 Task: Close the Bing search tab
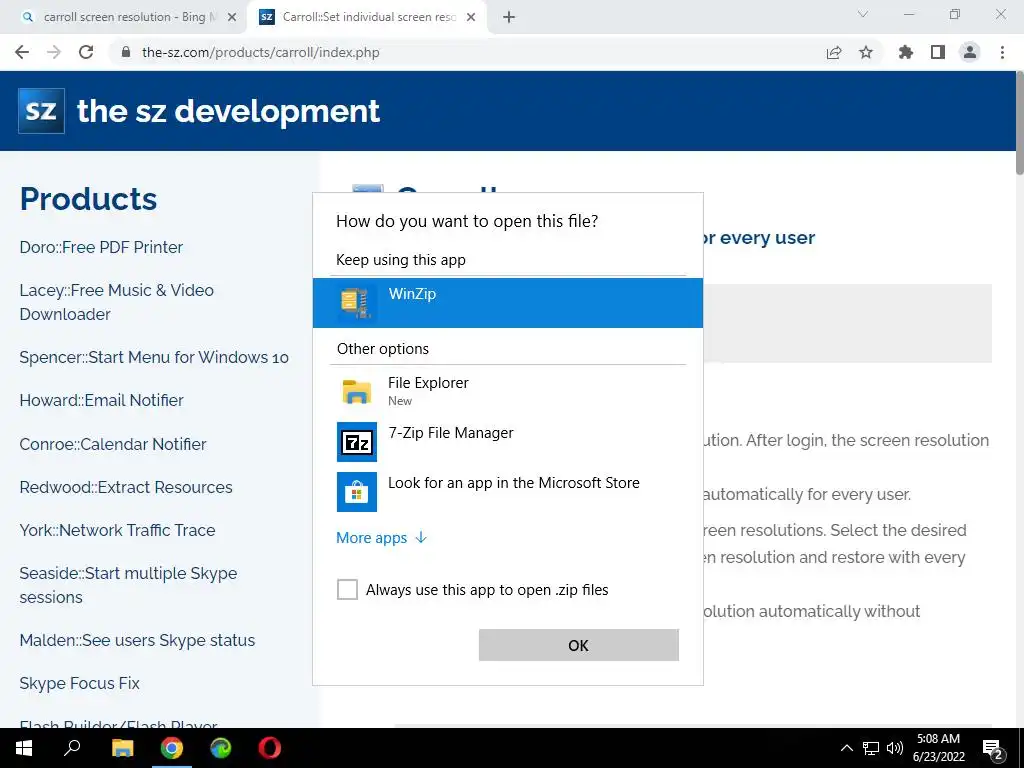232,18
